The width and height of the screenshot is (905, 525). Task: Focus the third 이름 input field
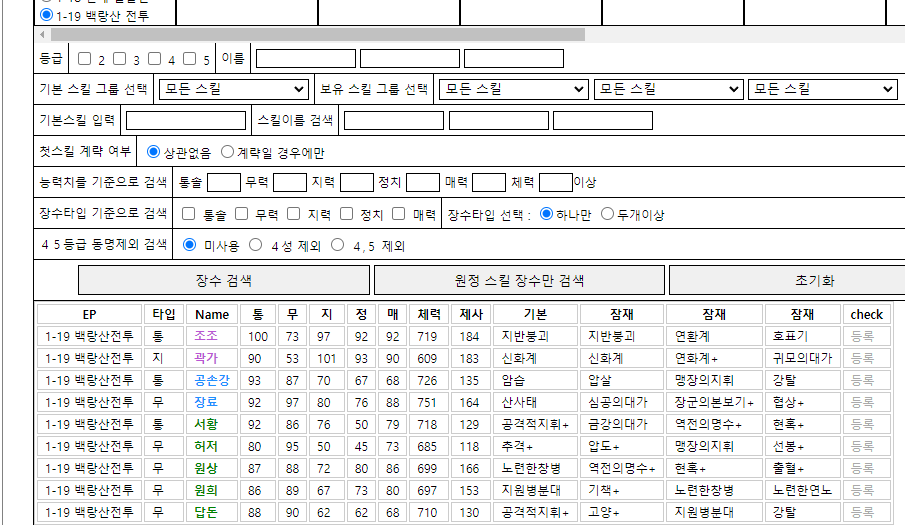(x=514, y=58)
